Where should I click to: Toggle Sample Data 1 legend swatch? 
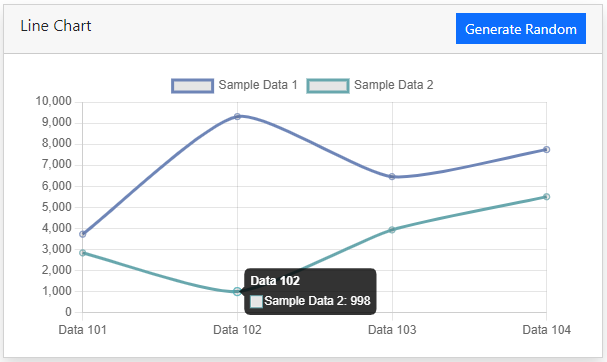tap(192, 86)
